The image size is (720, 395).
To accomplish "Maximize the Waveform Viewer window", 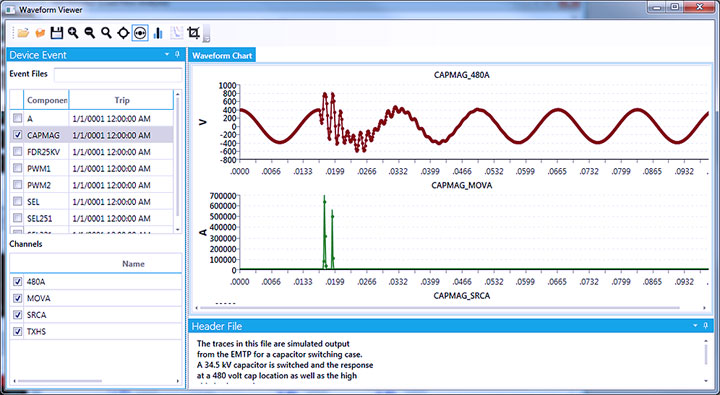I will click(x=675, y=6).
